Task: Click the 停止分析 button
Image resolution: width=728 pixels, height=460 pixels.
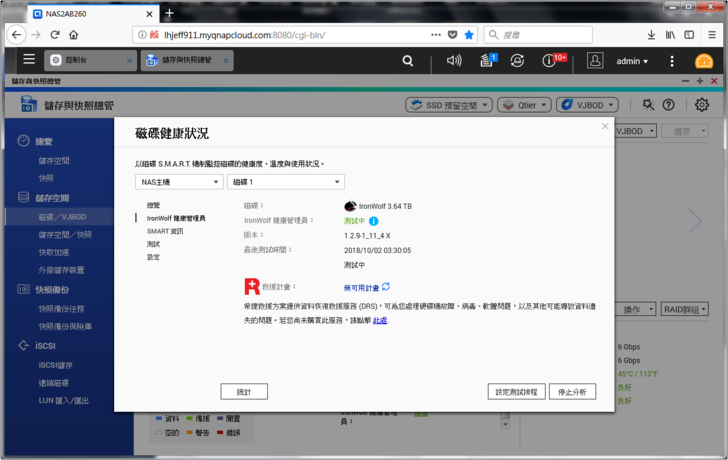Action: pos(572,391)
